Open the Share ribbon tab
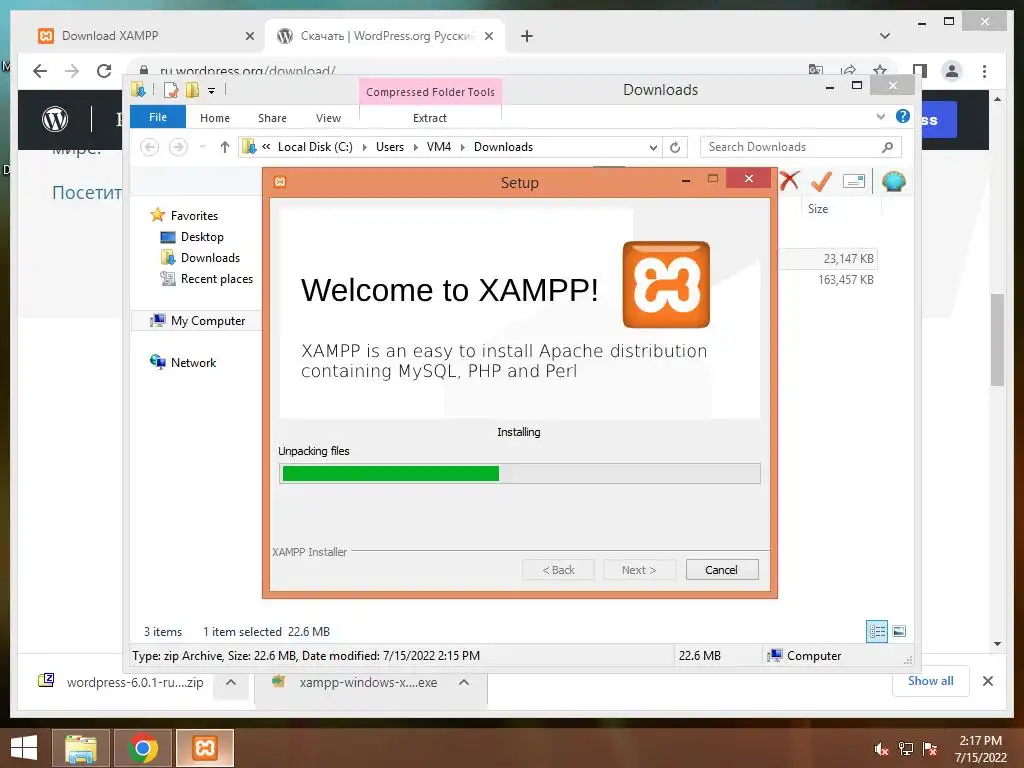The width and height of the screenshot is (1024, 768). click(x=272, y=118)
